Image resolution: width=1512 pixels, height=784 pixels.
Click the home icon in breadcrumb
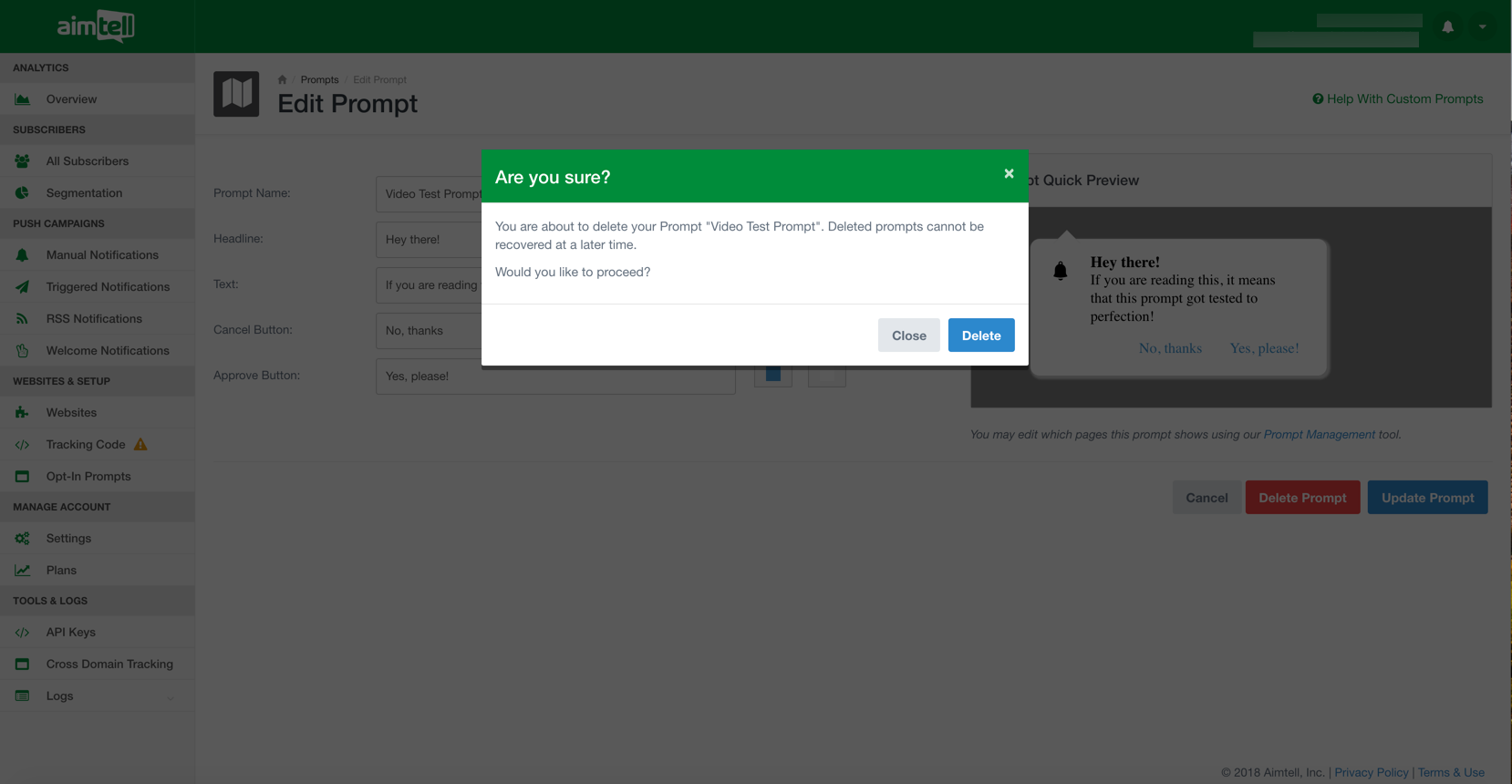283,79
